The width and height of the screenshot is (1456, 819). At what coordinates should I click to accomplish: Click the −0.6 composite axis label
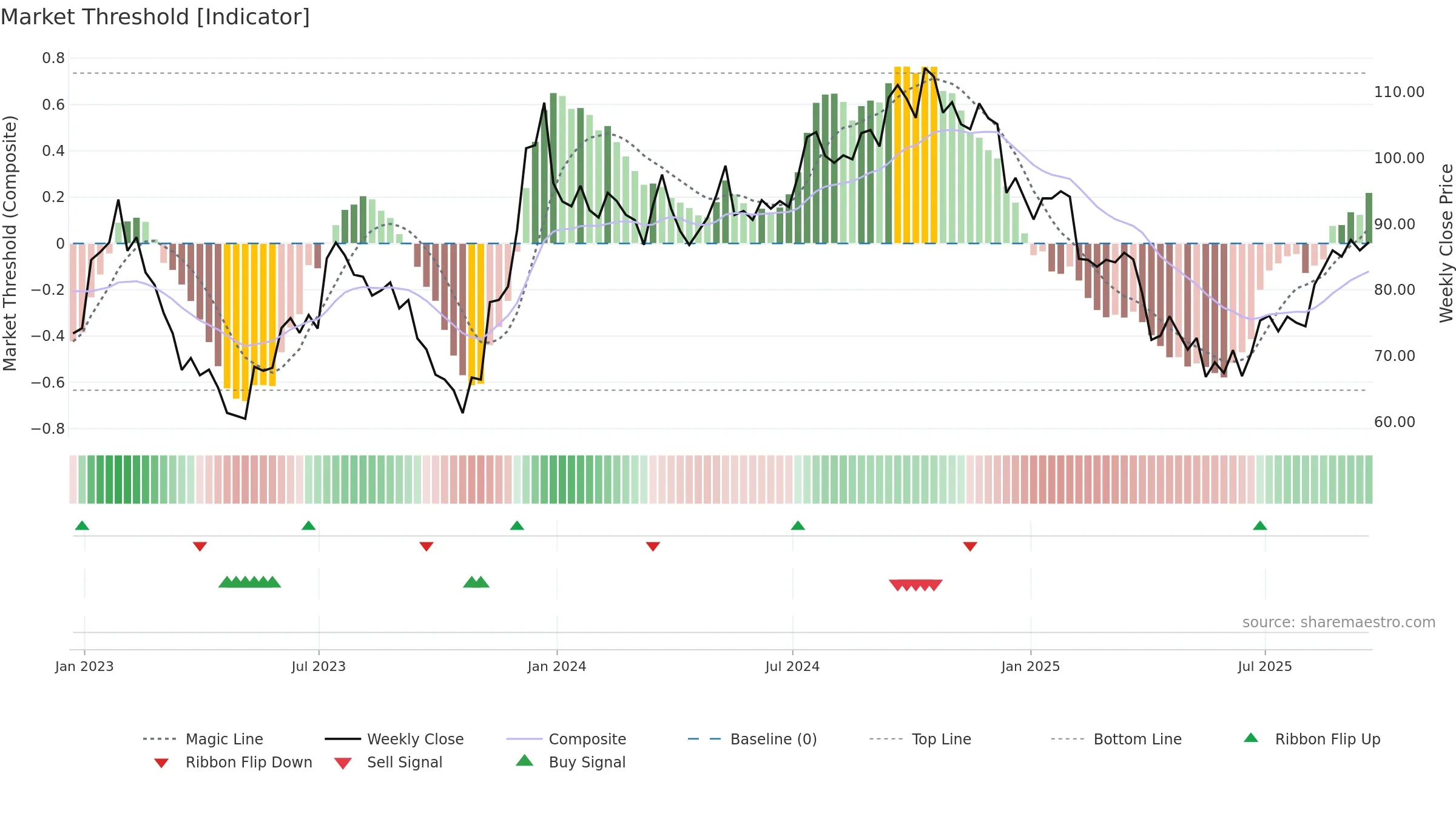coord(48,382)
